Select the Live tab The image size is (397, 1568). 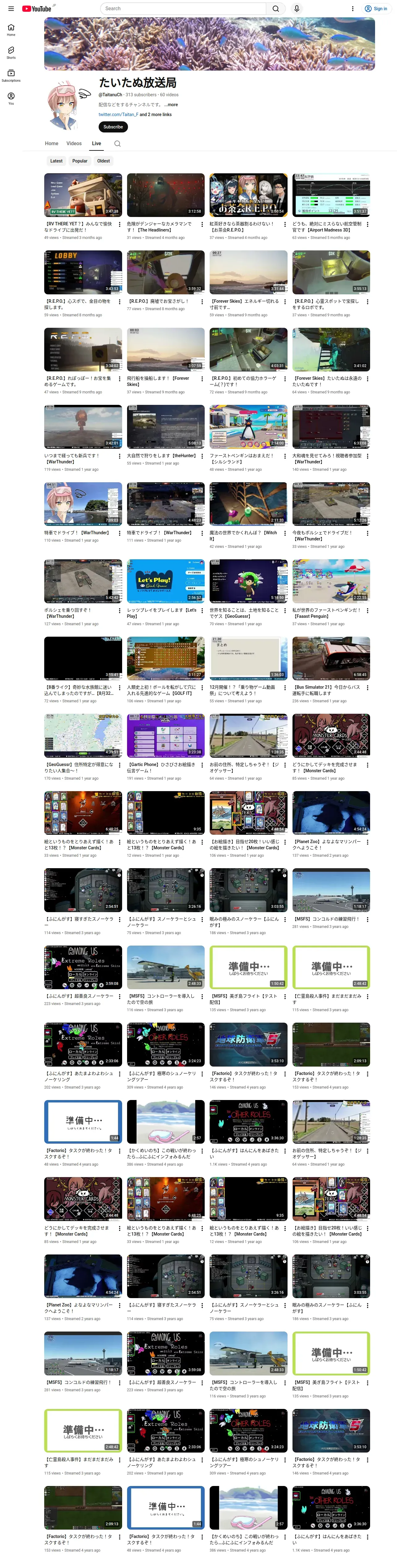(97, 144)
